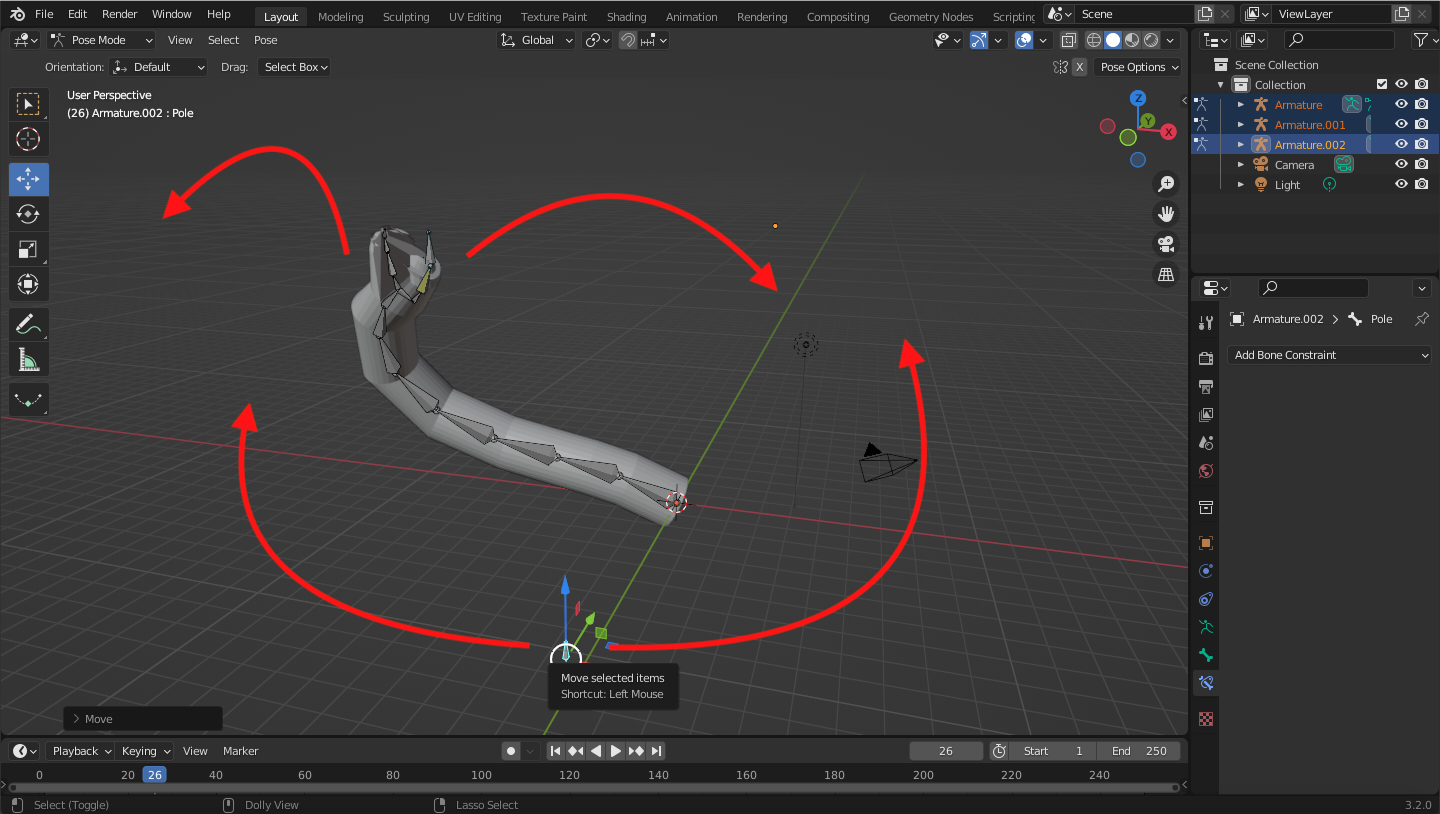Viewport: 1440px width, 814px height.
Task: Open the Tool properties tab
Action: click(1206, 322)
